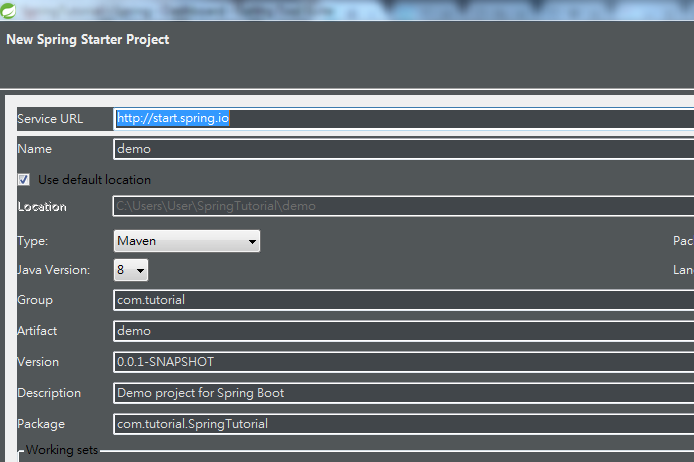Click the Spring leaf icon in title bar
The width and height of the screenshot is (694, 462).
point(8,10)
